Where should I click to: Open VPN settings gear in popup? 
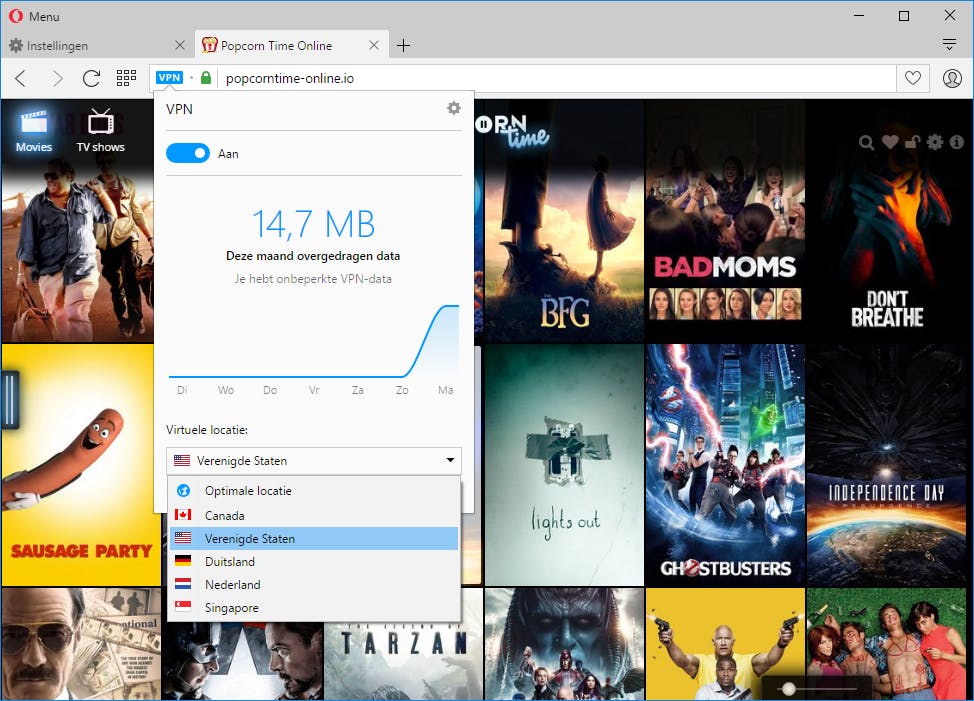pos(454,108)
